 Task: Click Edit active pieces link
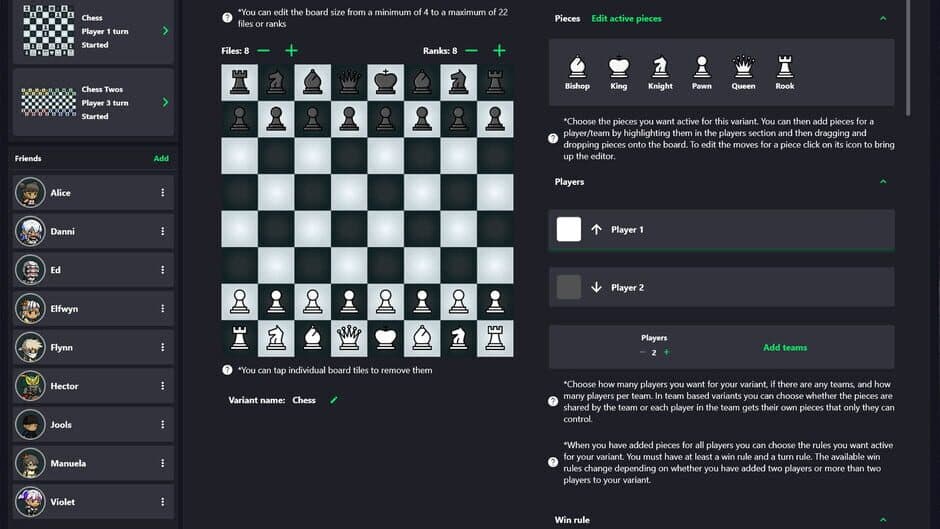(626, 19)
